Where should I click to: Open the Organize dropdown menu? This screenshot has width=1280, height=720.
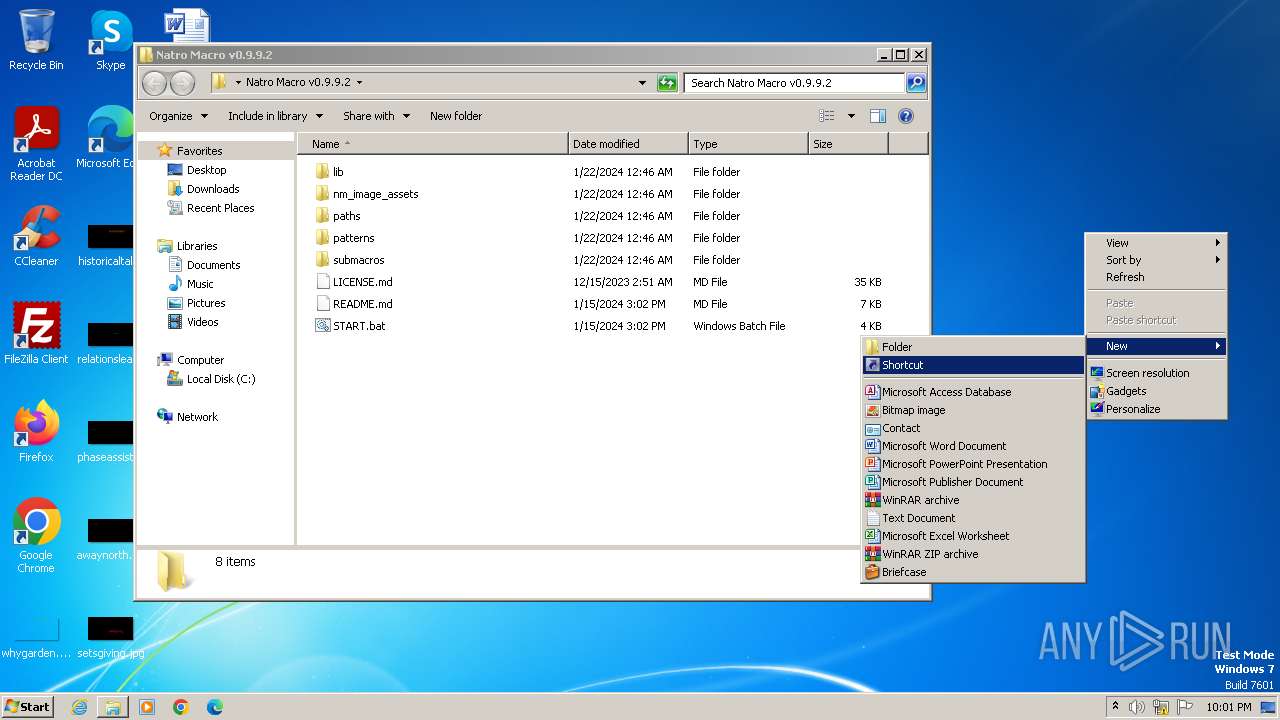pyautogui.click(x=178, y=116)
